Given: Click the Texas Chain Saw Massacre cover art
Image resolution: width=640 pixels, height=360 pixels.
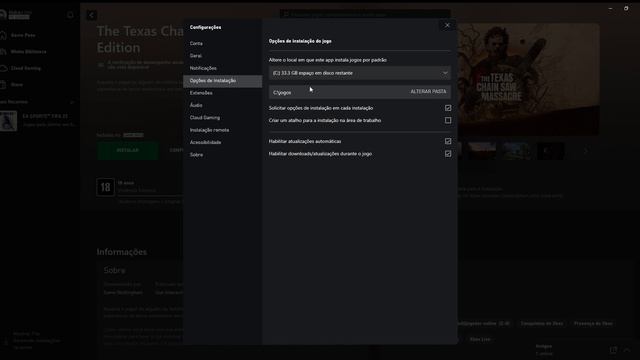Looking at the screenshot, I should click(529, 79).
